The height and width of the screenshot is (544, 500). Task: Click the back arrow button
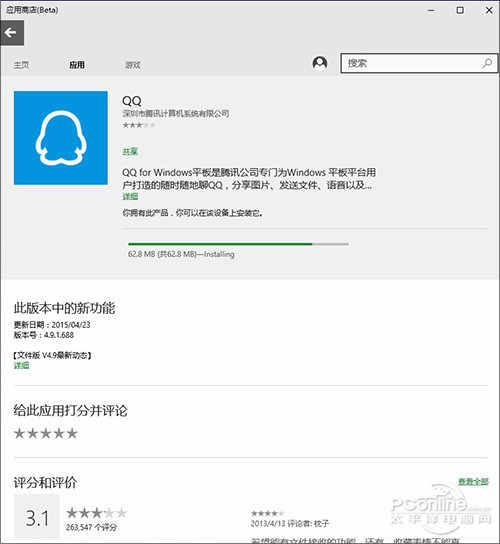(12, 33)
